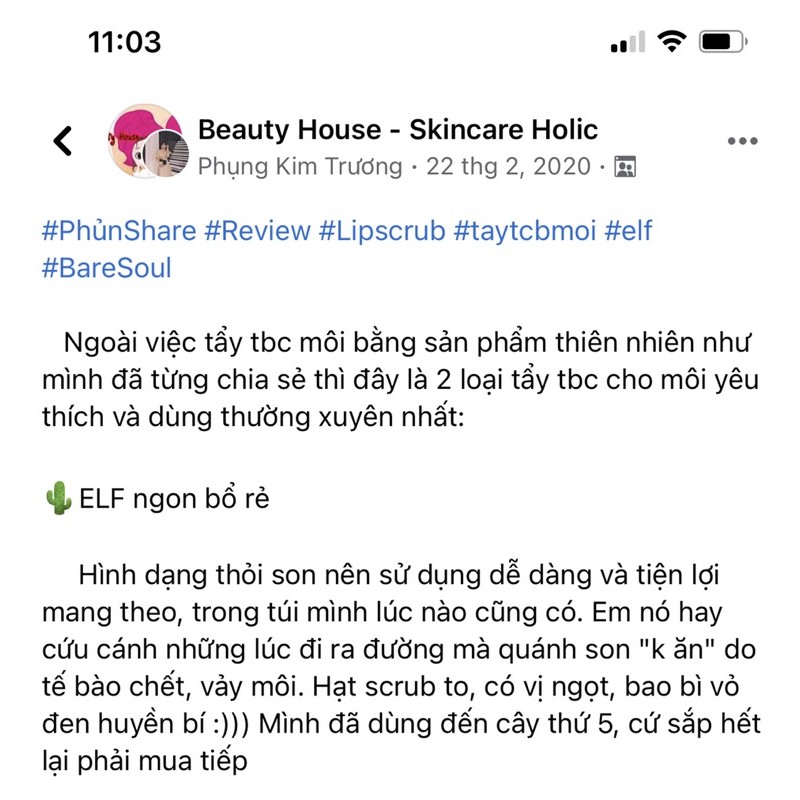
Task: Tap the Wi-Fi status icon
Action: [x=671, y=41]
